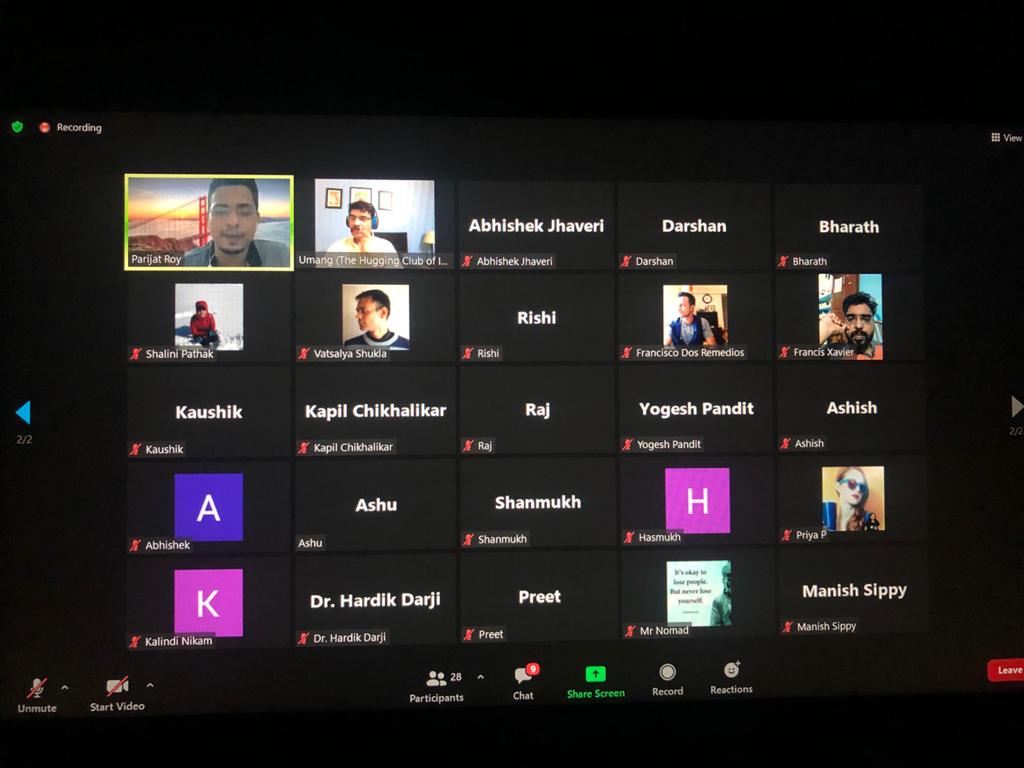Open the Reactions menu
The image size is (1024, 768).
click(731, 679)
